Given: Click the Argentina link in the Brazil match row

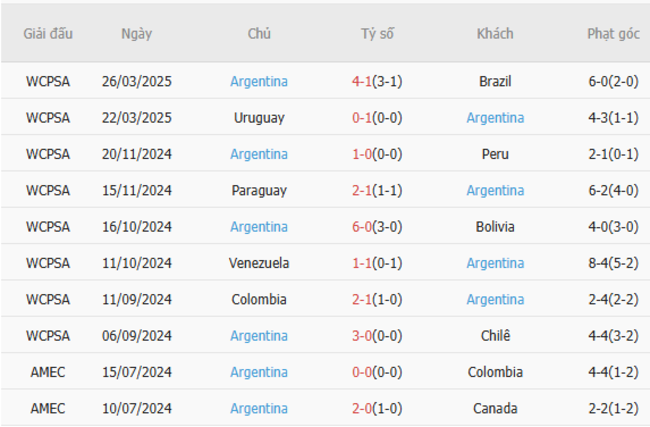Looking at the screenshot, I should (259, 81).
